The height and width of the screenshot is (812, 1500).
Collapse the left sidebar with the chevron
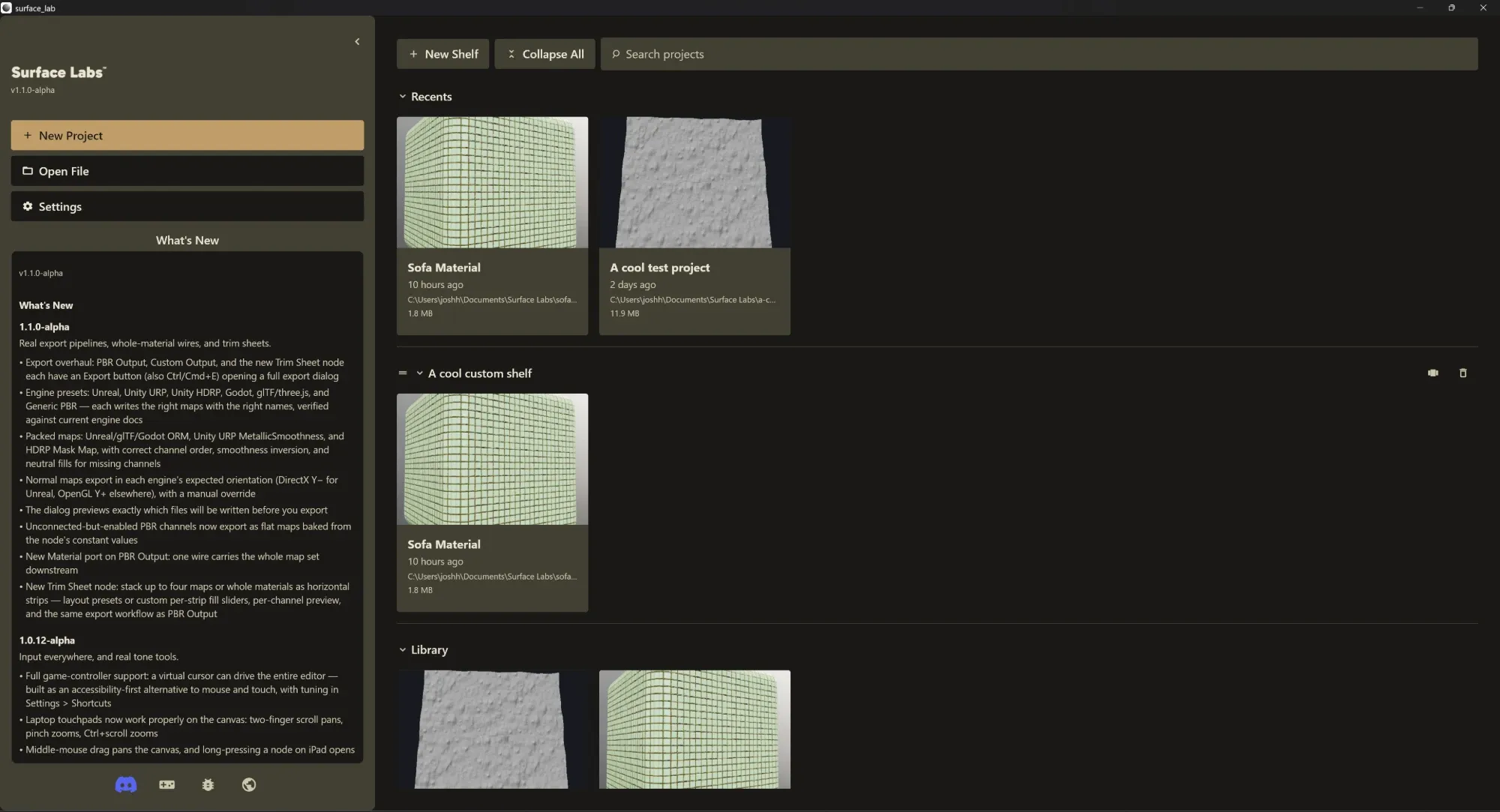(357, 42)
